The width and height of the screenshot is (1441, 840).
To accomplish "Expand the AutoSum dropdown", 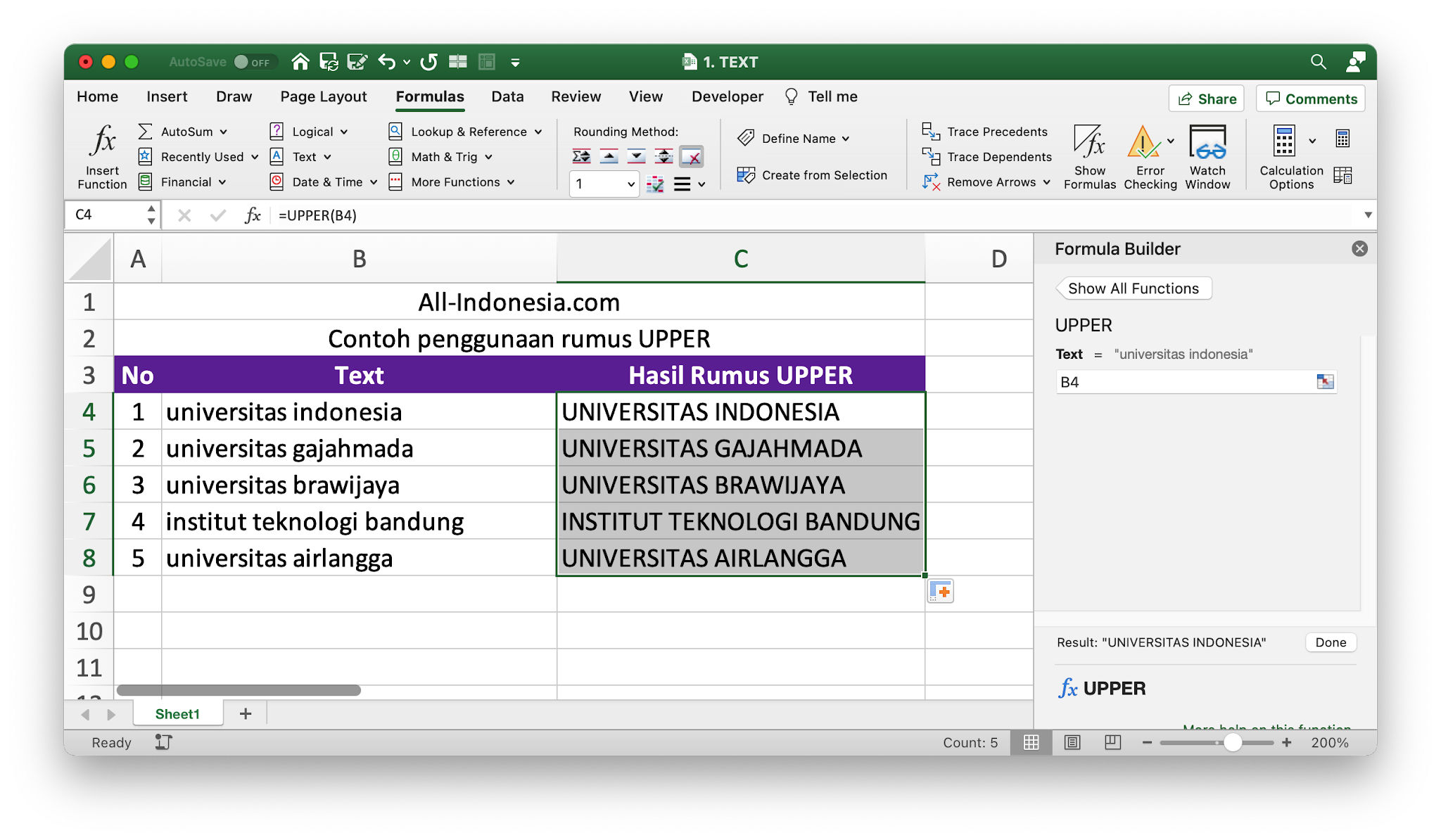I will click(224, 132).
